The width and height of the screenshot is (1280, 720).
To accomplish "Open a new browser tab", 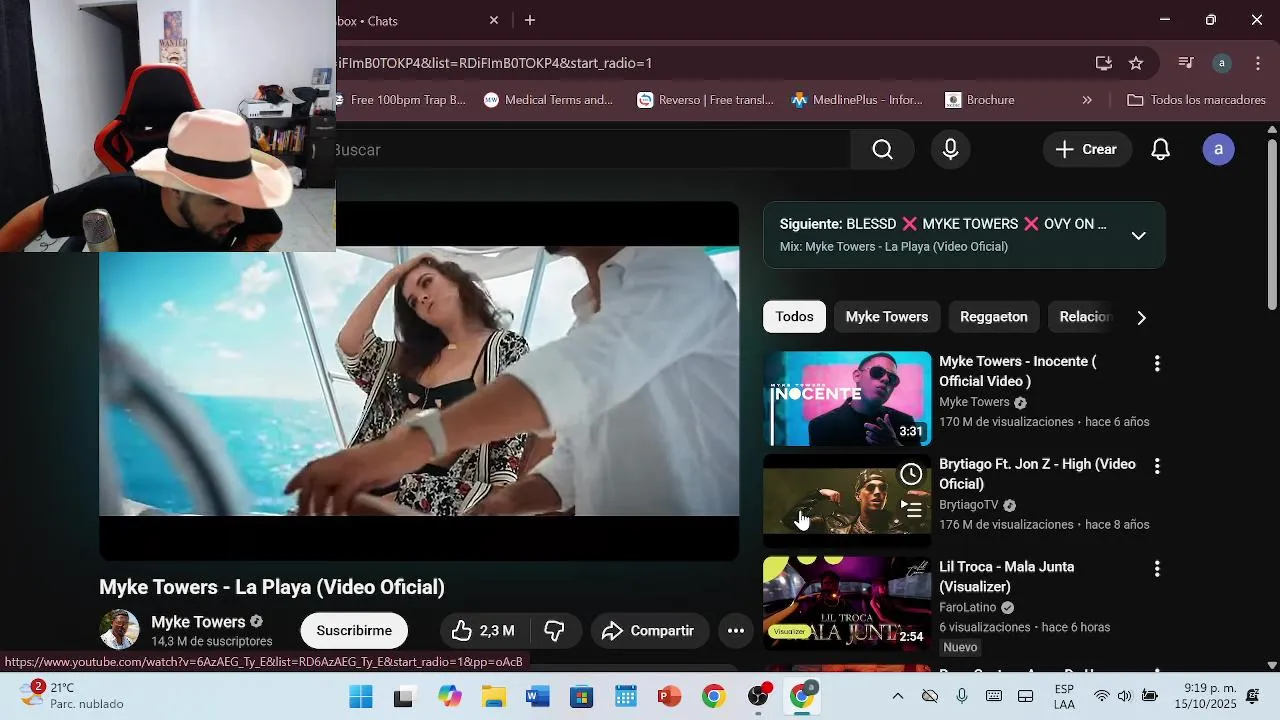I will 530,20.
